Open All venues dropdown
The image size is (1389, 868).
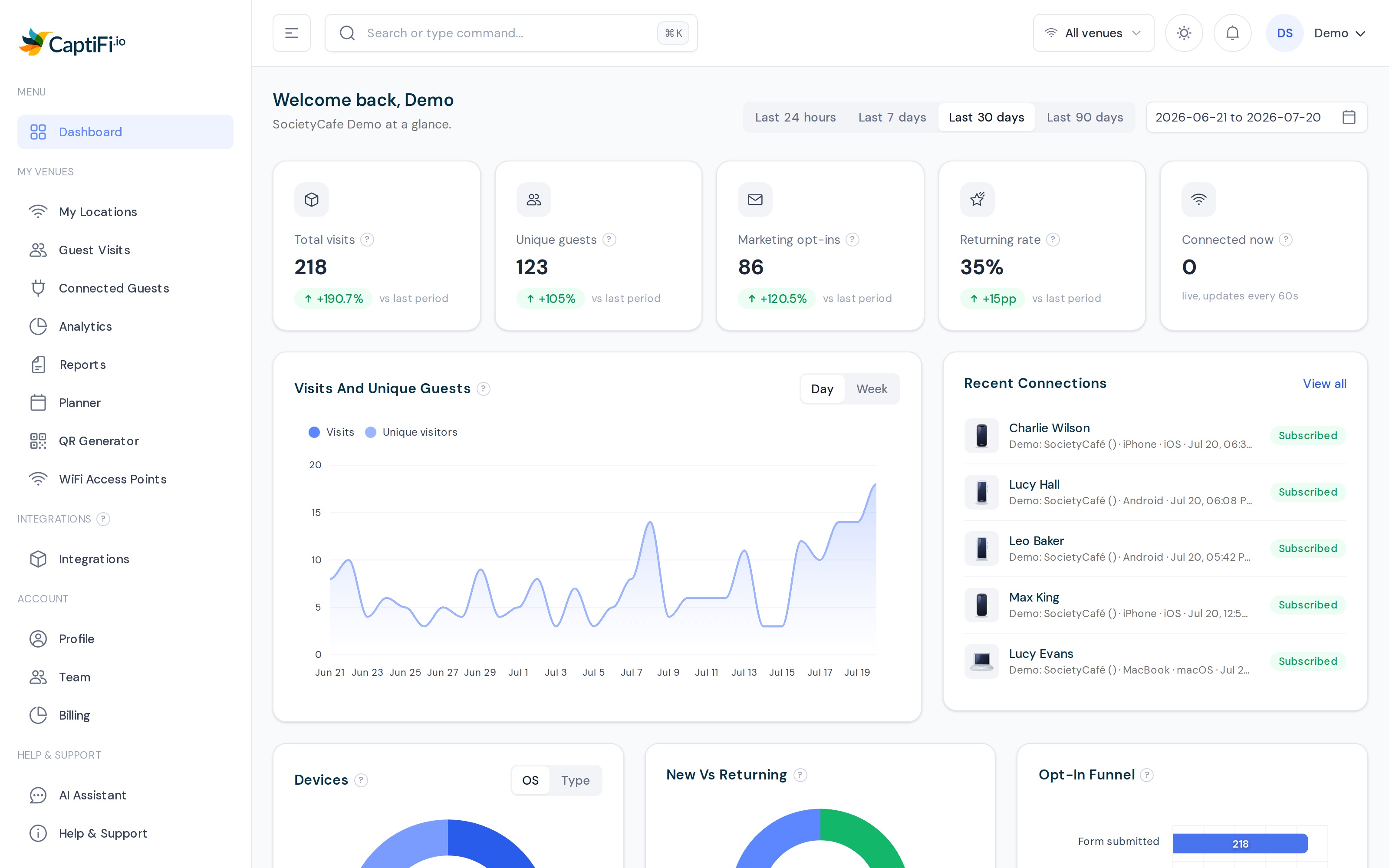tap(1093, 33)
